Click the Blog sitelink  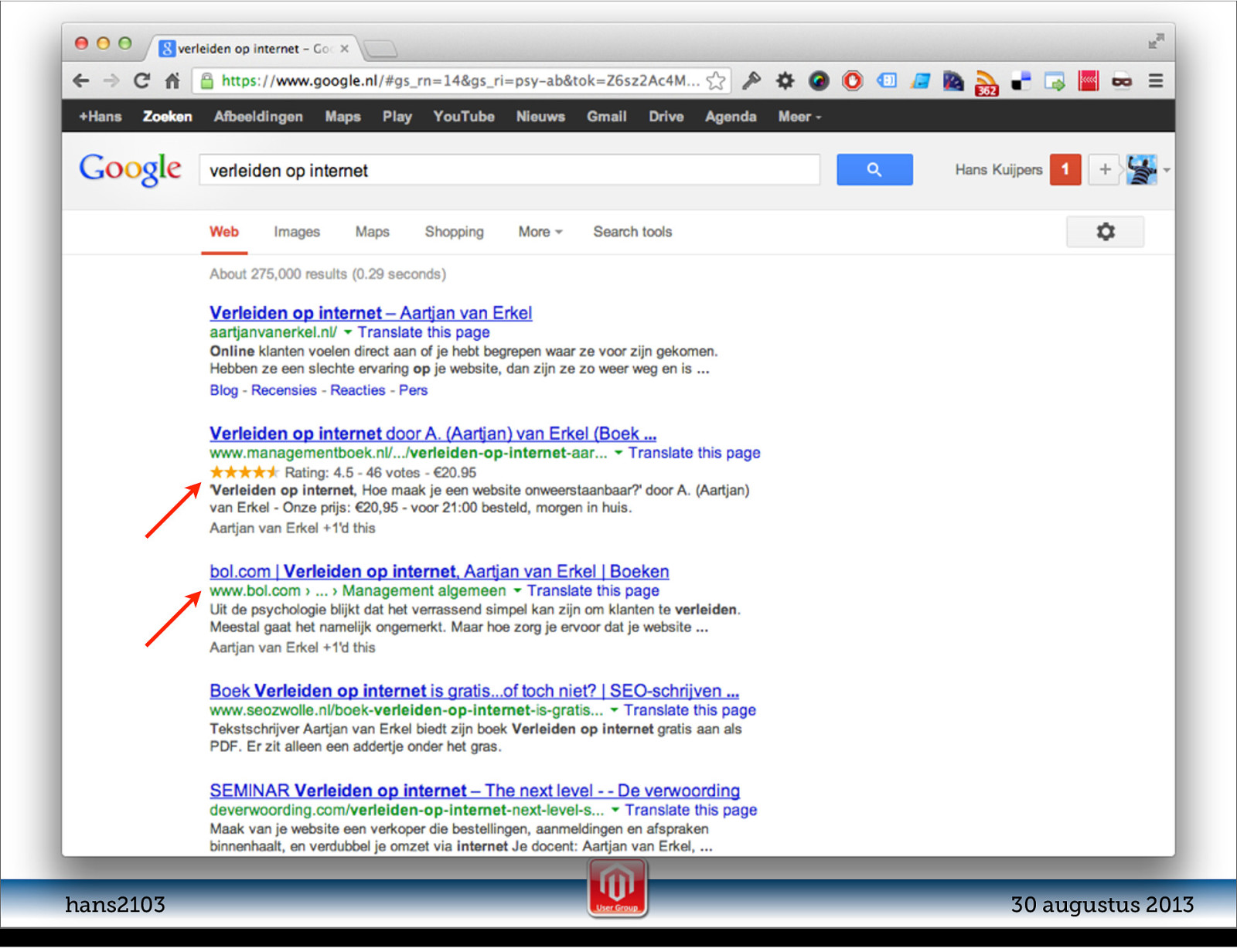pyautogui.click(x=223, y=390)
